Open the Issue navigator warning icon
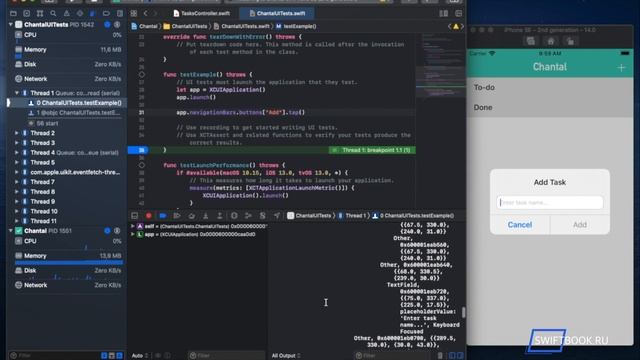Image resolution: width=640 pixels, height=360 pixels. 67,13
